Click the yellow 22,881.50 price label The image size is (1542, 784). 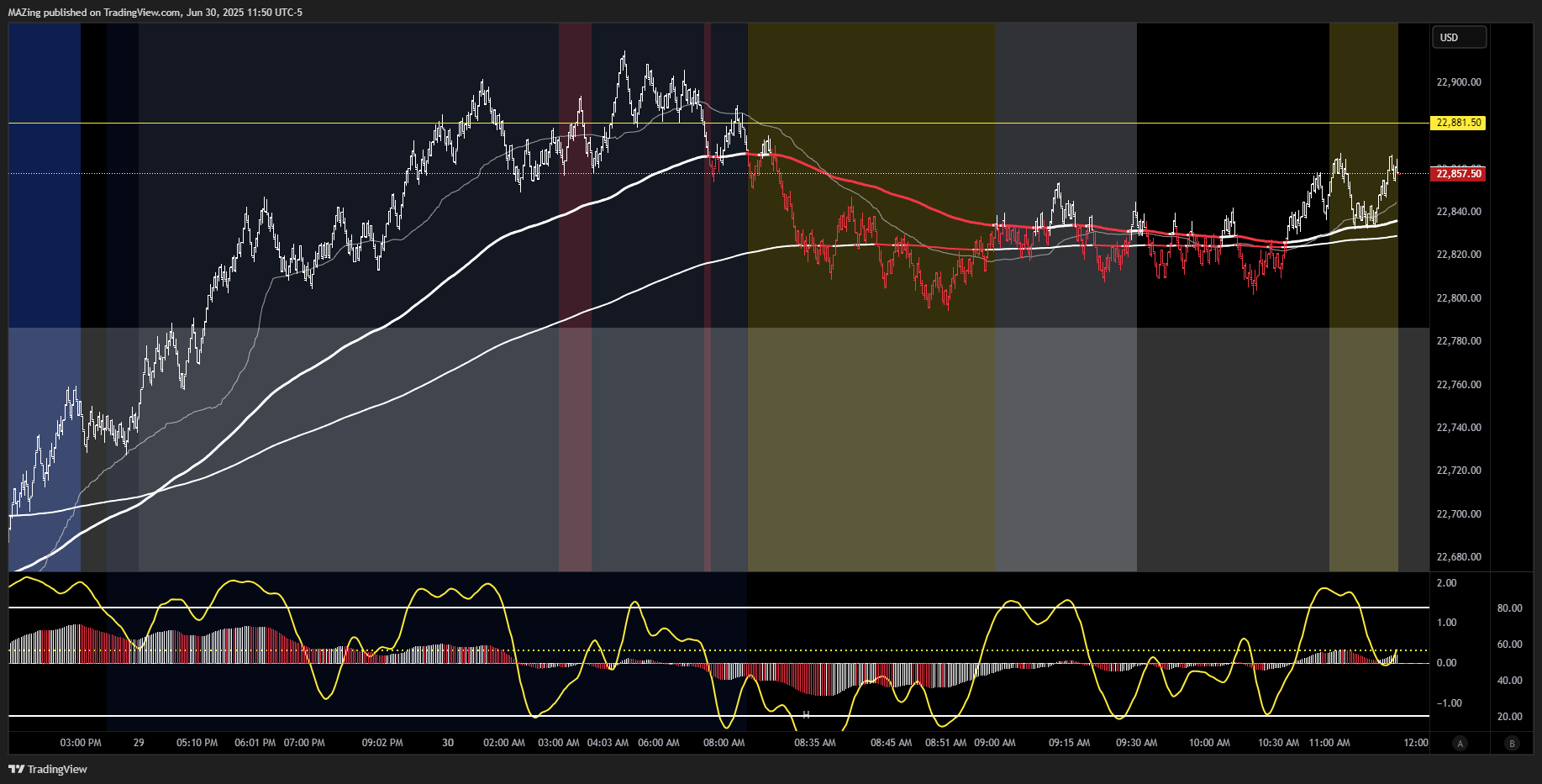click(x=1459, y=123)
